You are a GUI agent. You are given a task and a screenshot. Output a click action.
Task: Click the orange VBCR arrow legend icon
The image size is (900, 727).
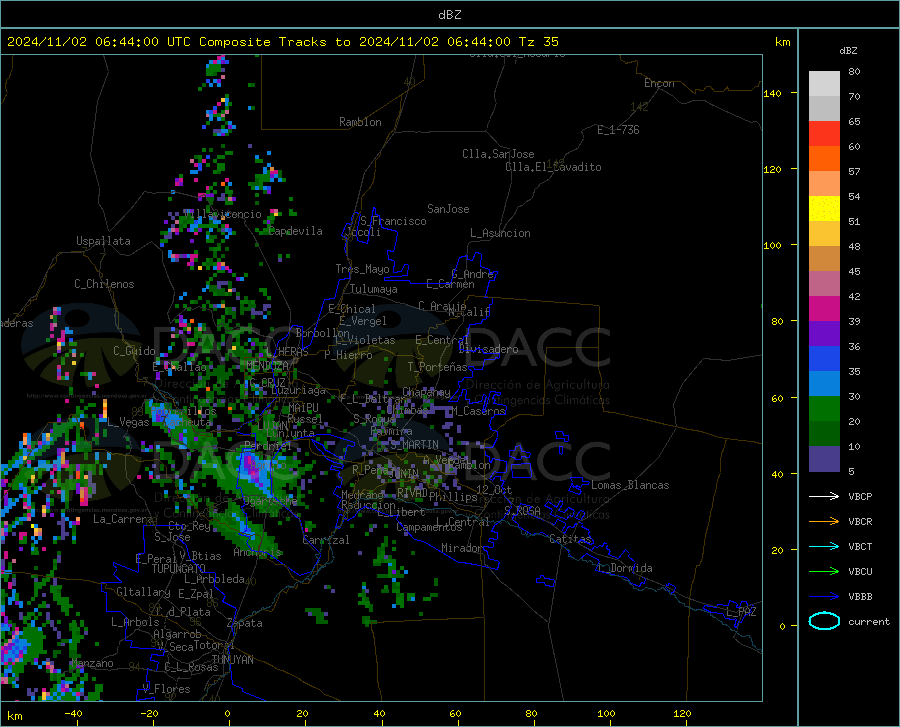824,522
